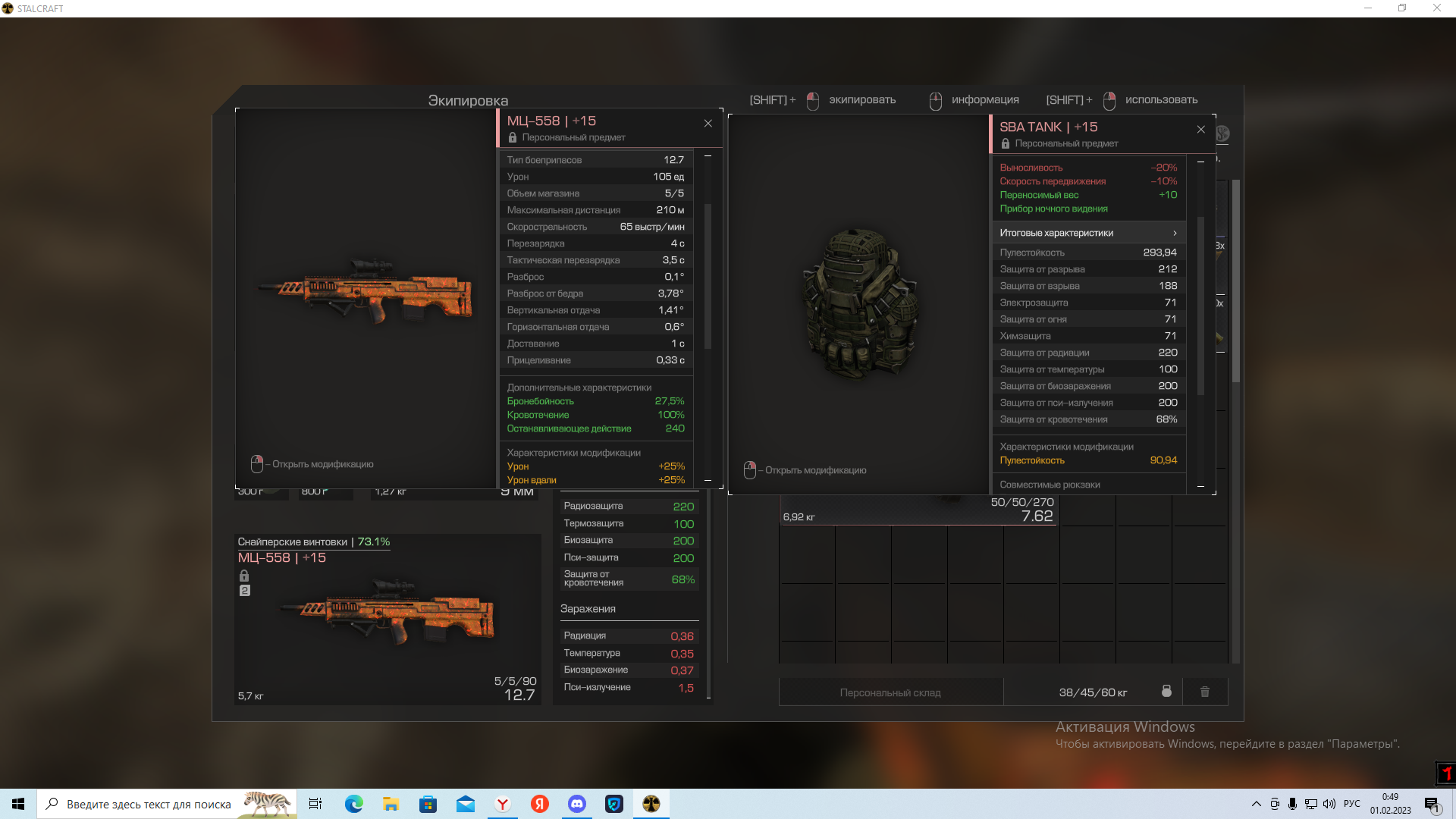
Task: Open Discord from taskbar
Action: 576,804
